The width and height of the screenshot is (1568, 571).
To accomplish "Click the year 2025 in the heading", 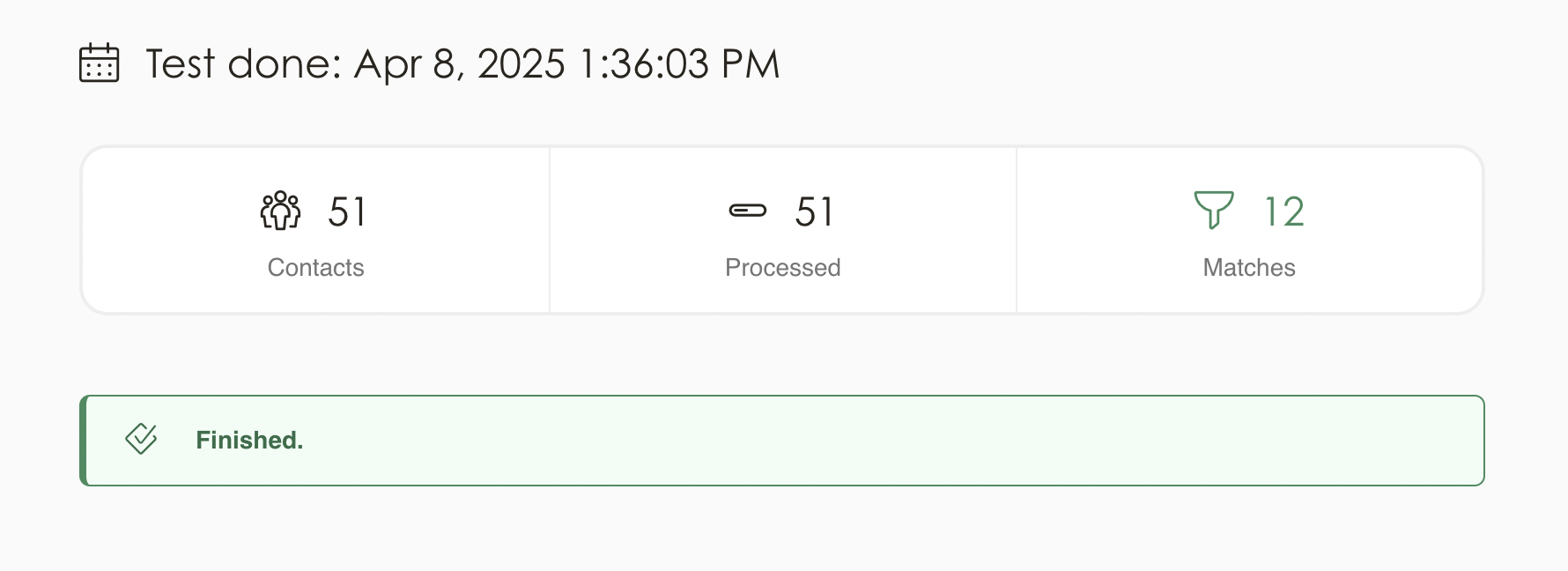I will (521, 64).
